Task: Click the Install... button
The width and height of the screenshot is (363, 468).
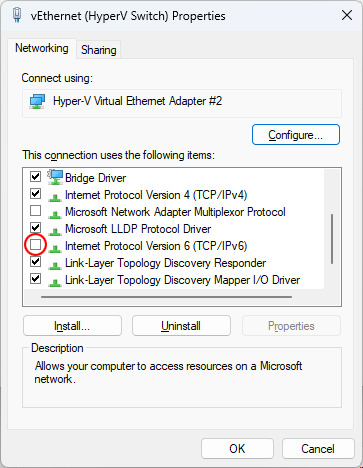Action: click(x=72, y=326)
